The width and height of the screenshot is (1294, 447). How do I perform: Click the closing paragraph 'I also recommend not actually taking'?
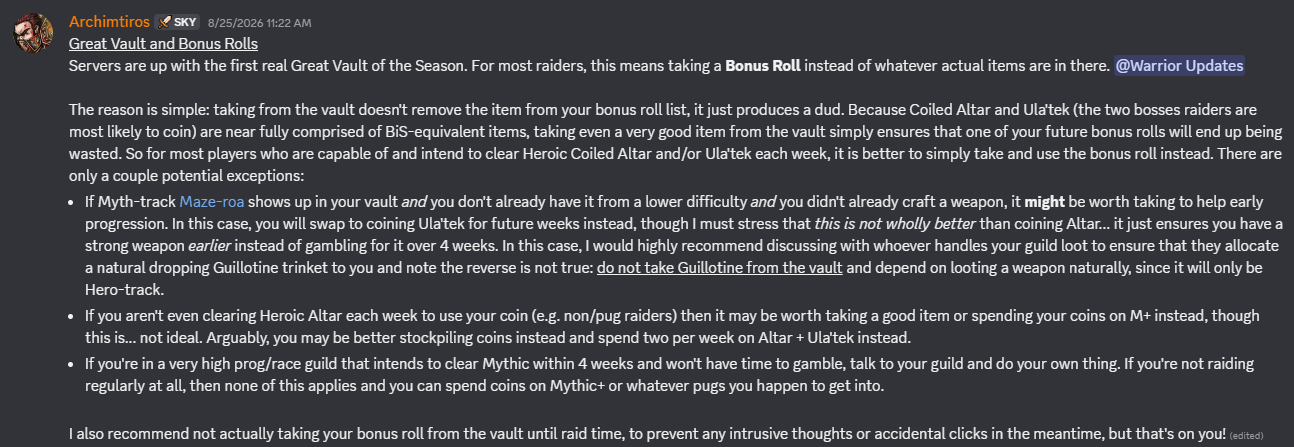tap(647, 434)
